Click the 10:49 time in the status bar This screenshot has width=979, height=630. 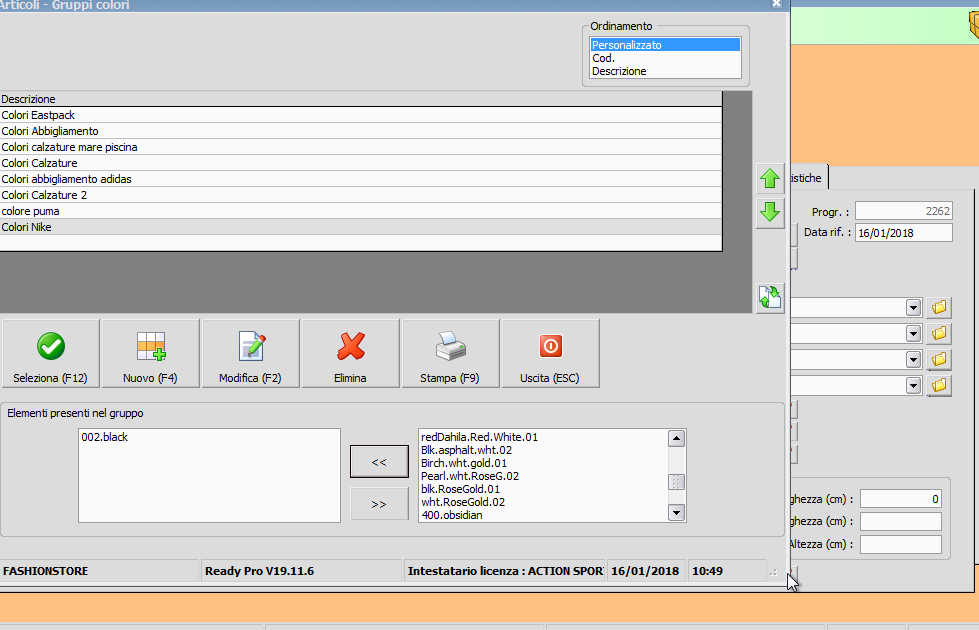click(727, 571)
